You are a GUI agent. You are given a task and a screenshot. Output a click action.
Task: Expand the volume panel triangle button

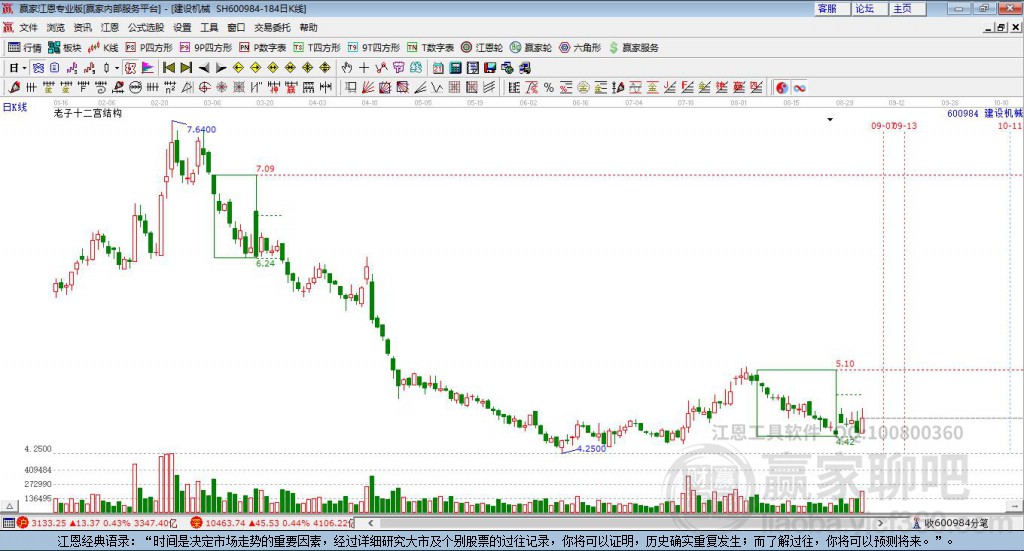(9, 505)
